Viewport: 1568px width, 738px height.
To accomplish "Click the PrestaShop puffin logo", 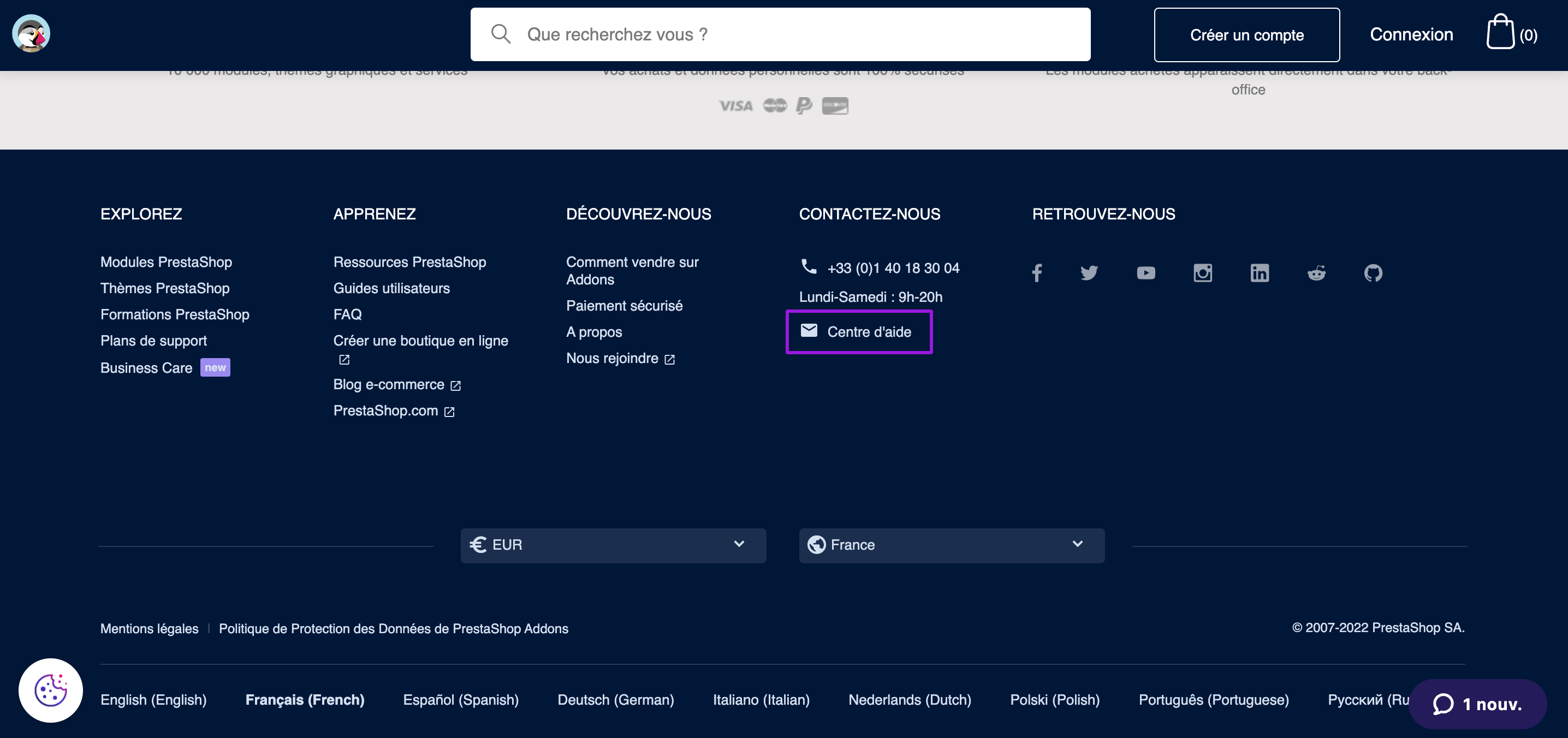I will tap(31, 33).
